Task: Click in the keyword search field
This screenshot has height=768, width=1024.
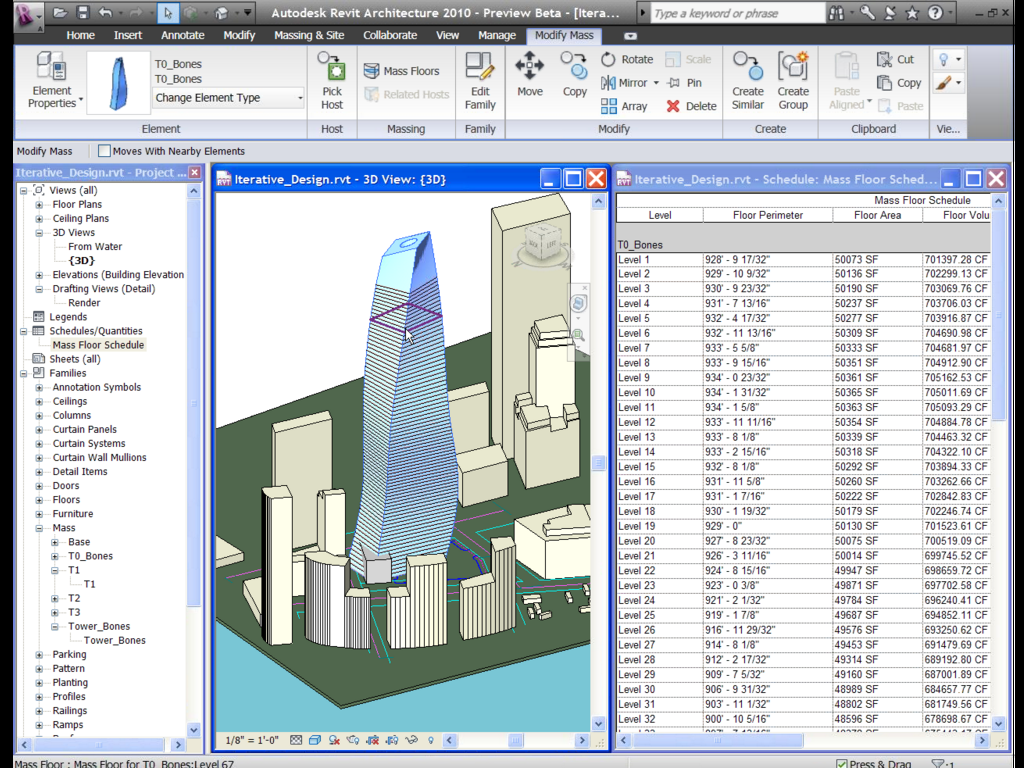Action: tap(734, 13)
